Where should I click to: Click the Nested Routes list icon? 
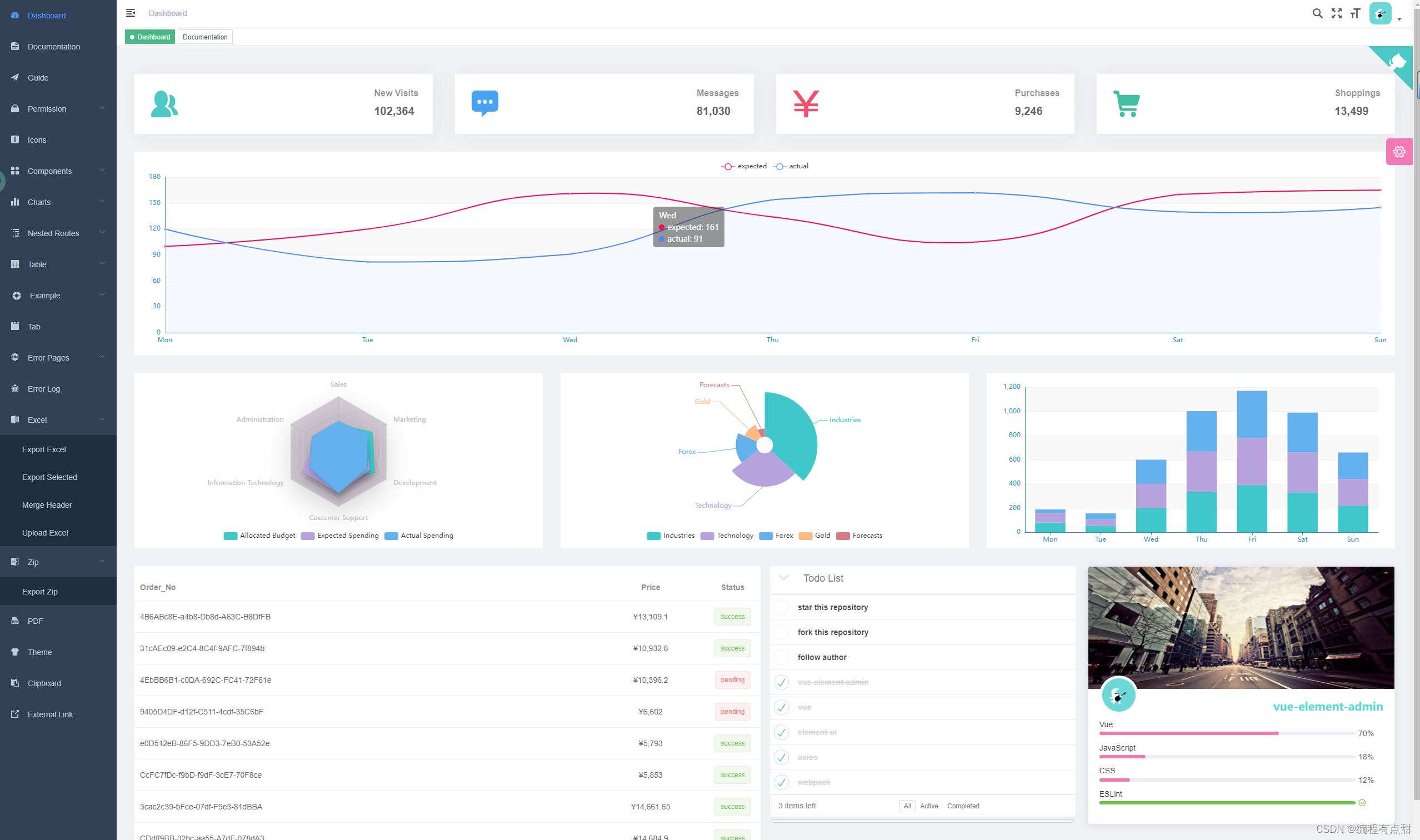tap(16, 233)
